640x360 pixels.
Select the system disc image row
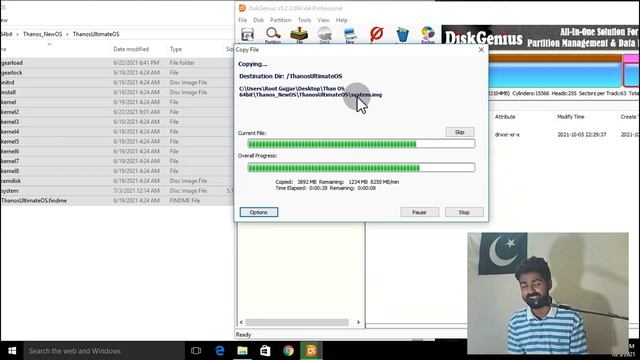(117, 191)
